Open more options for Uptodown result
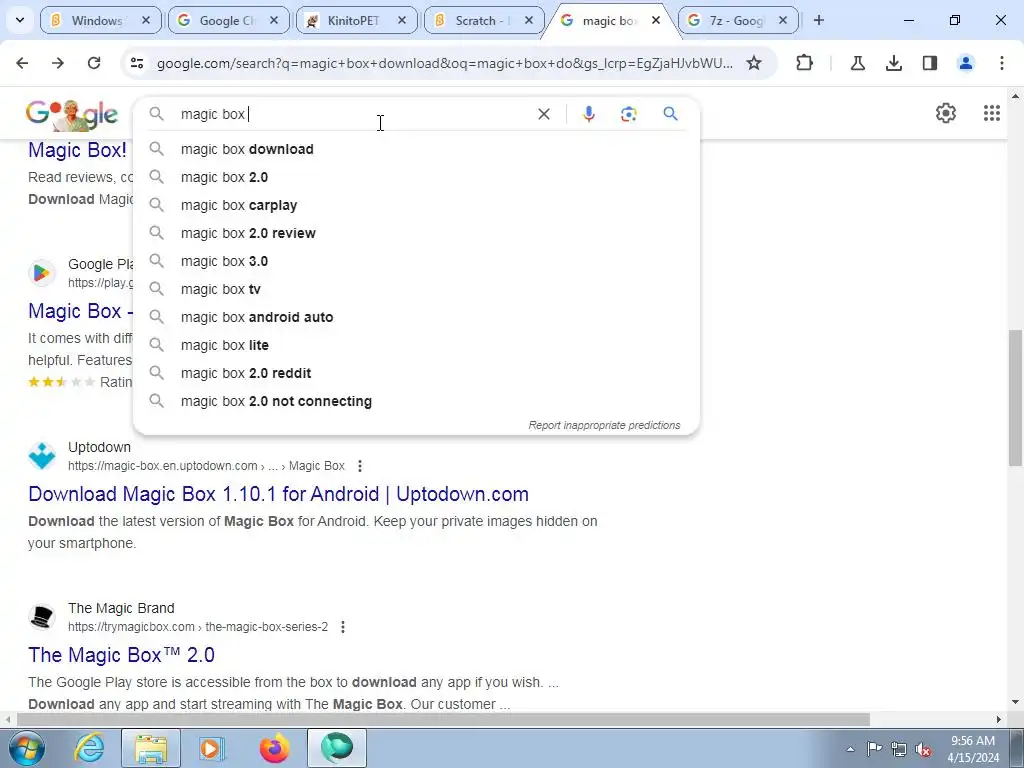The width and height of the screenshot is (1024, 768). click(360, 466)
